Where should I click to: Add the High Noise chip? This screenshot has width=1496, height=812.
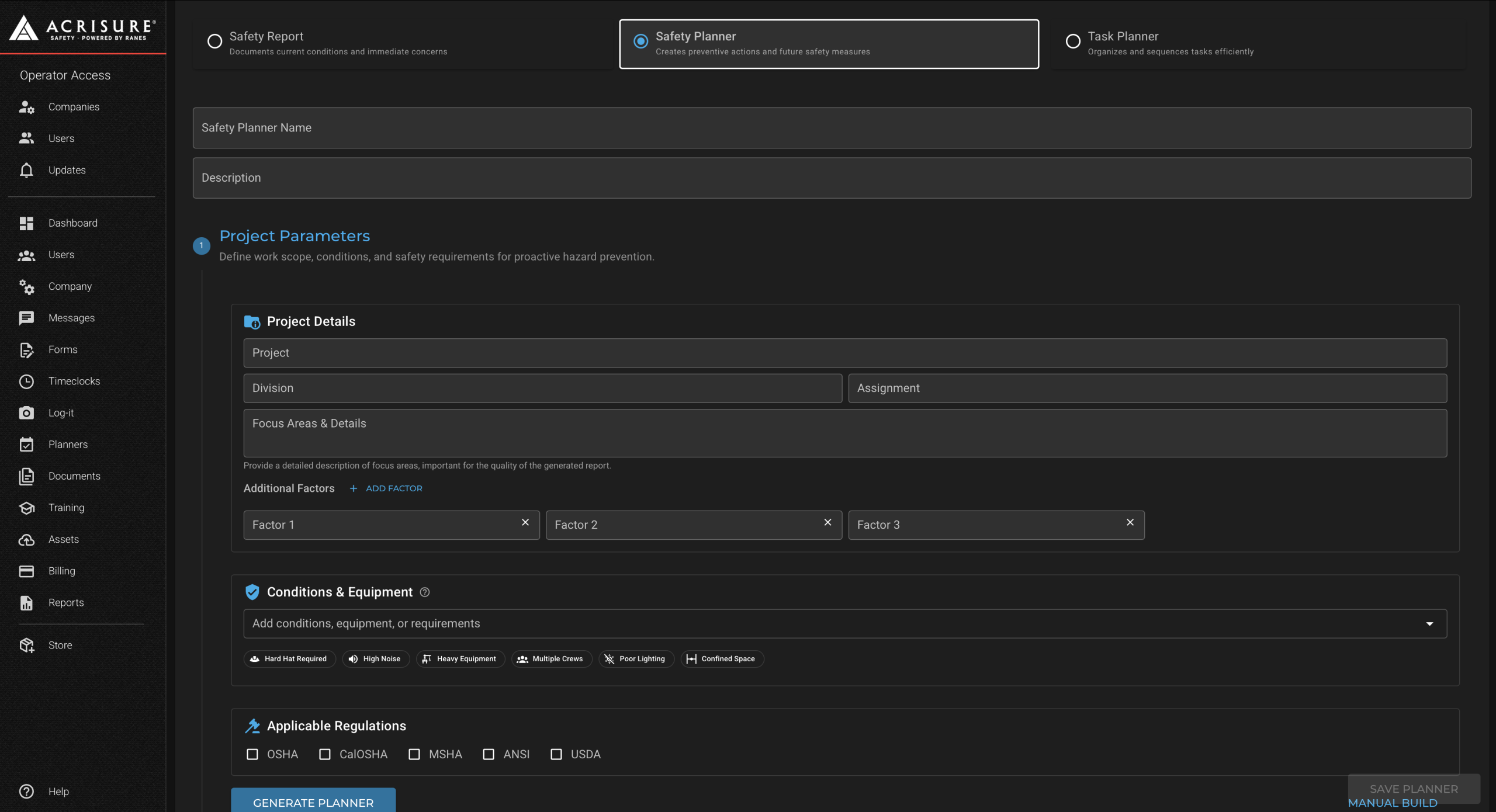coord(376,659)
